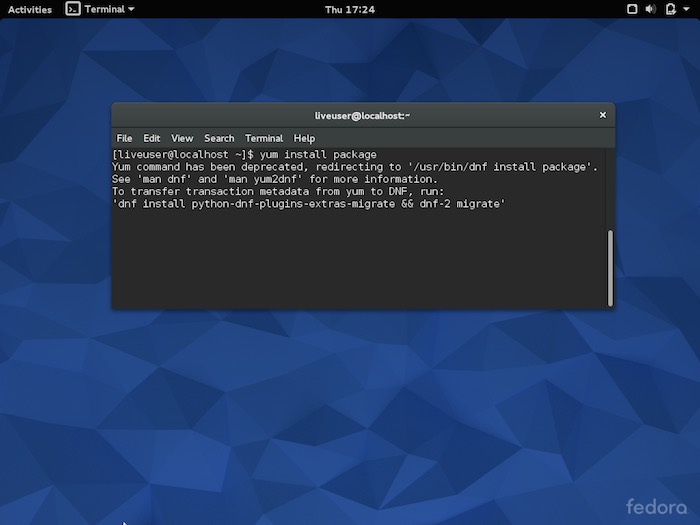Open the Help menu
Viewport: 700px width, 525px height.
[304, 138]
